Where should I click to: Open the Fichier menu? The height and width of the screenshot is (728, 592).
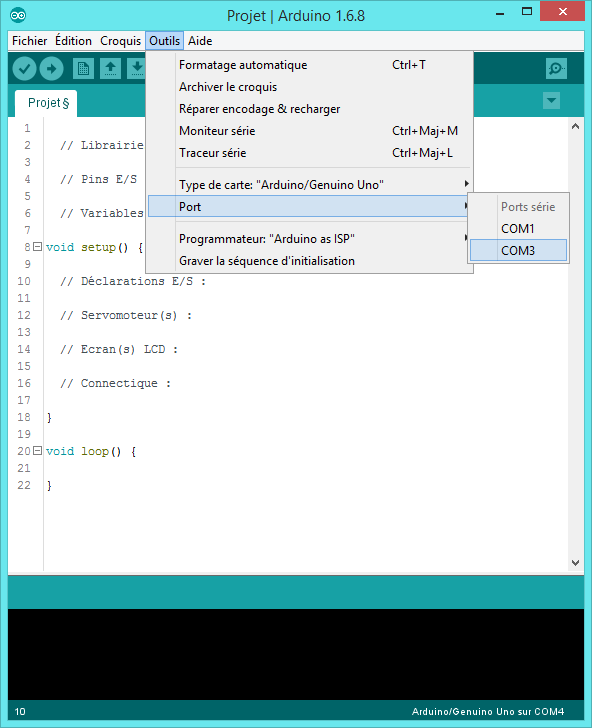click(x=30, y=41)
